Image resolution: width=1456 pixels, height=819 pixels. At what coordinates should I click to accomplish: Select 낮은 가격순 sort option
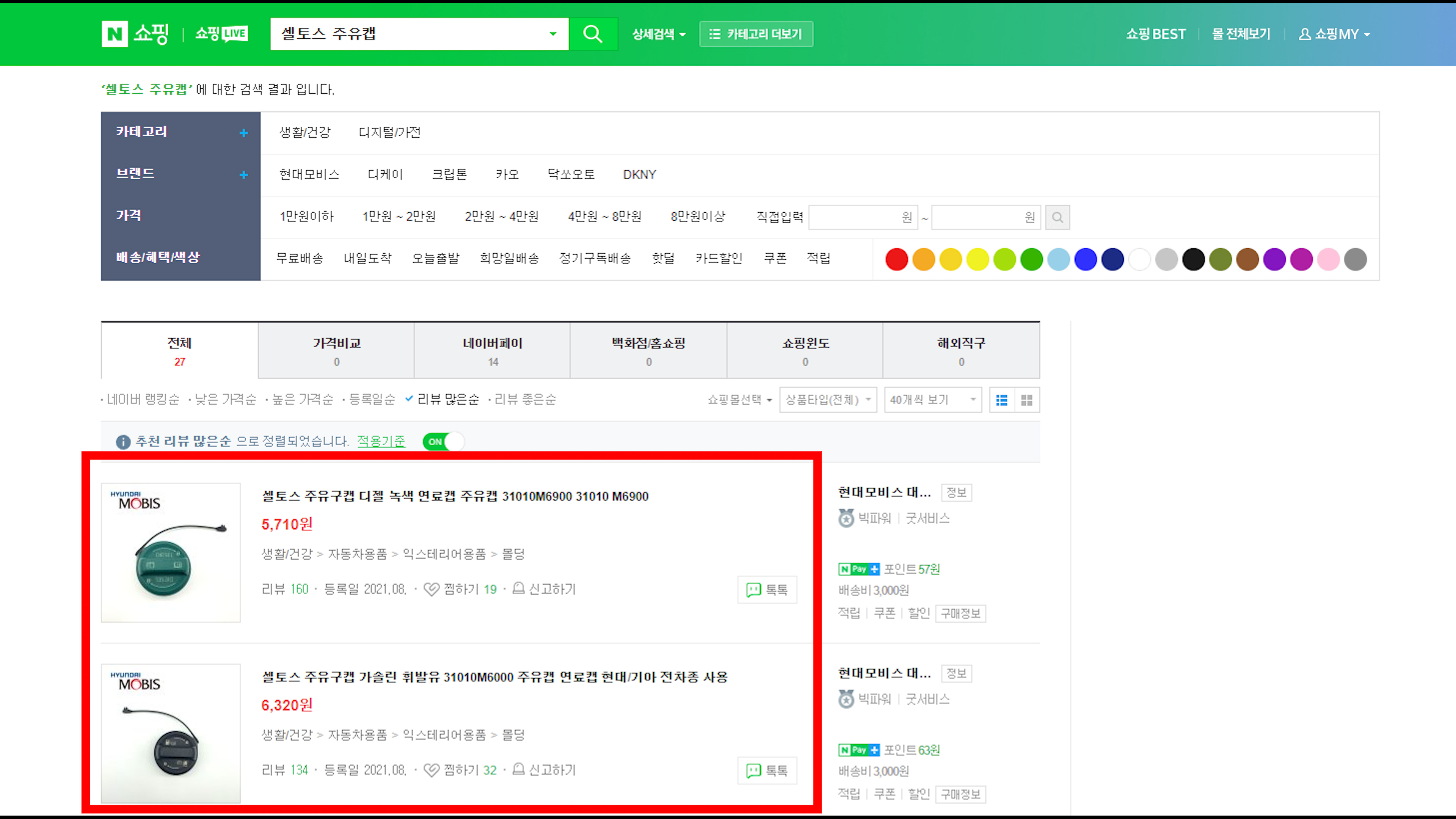[x=225, y=400]
